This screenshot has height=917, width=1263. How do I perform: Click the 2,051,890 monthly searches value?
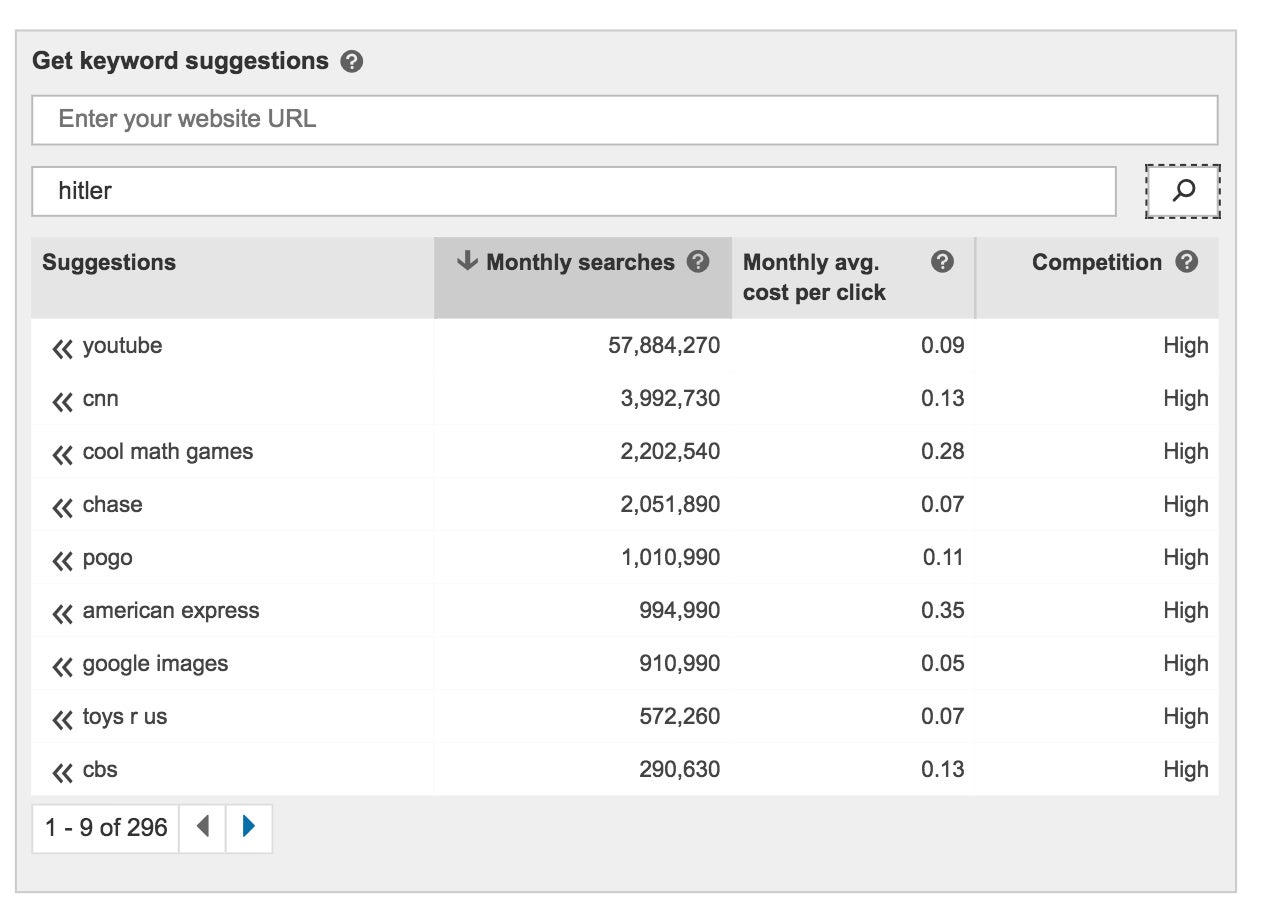670,505
